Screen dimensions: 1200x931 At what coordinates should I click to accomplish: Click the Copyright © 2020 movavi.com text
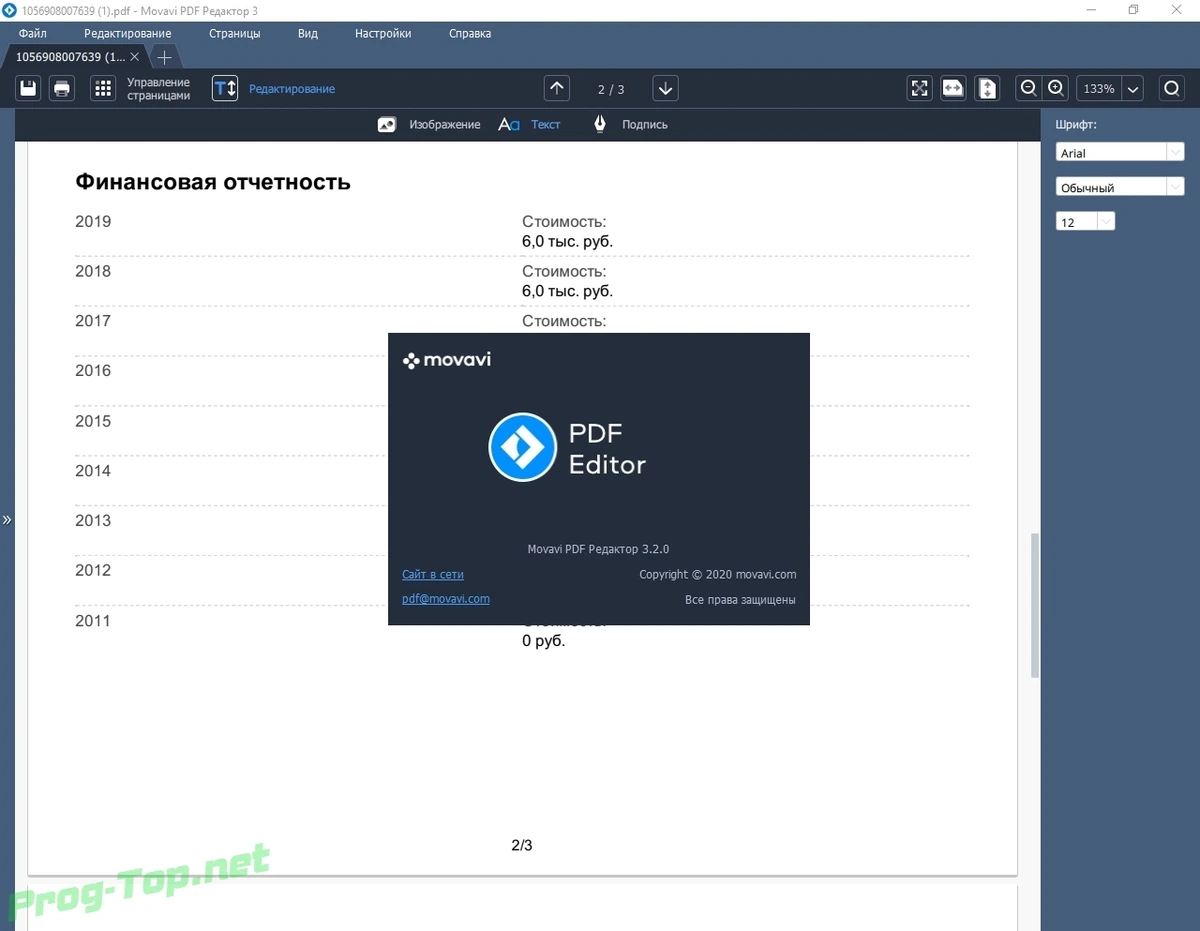(718, 574)
